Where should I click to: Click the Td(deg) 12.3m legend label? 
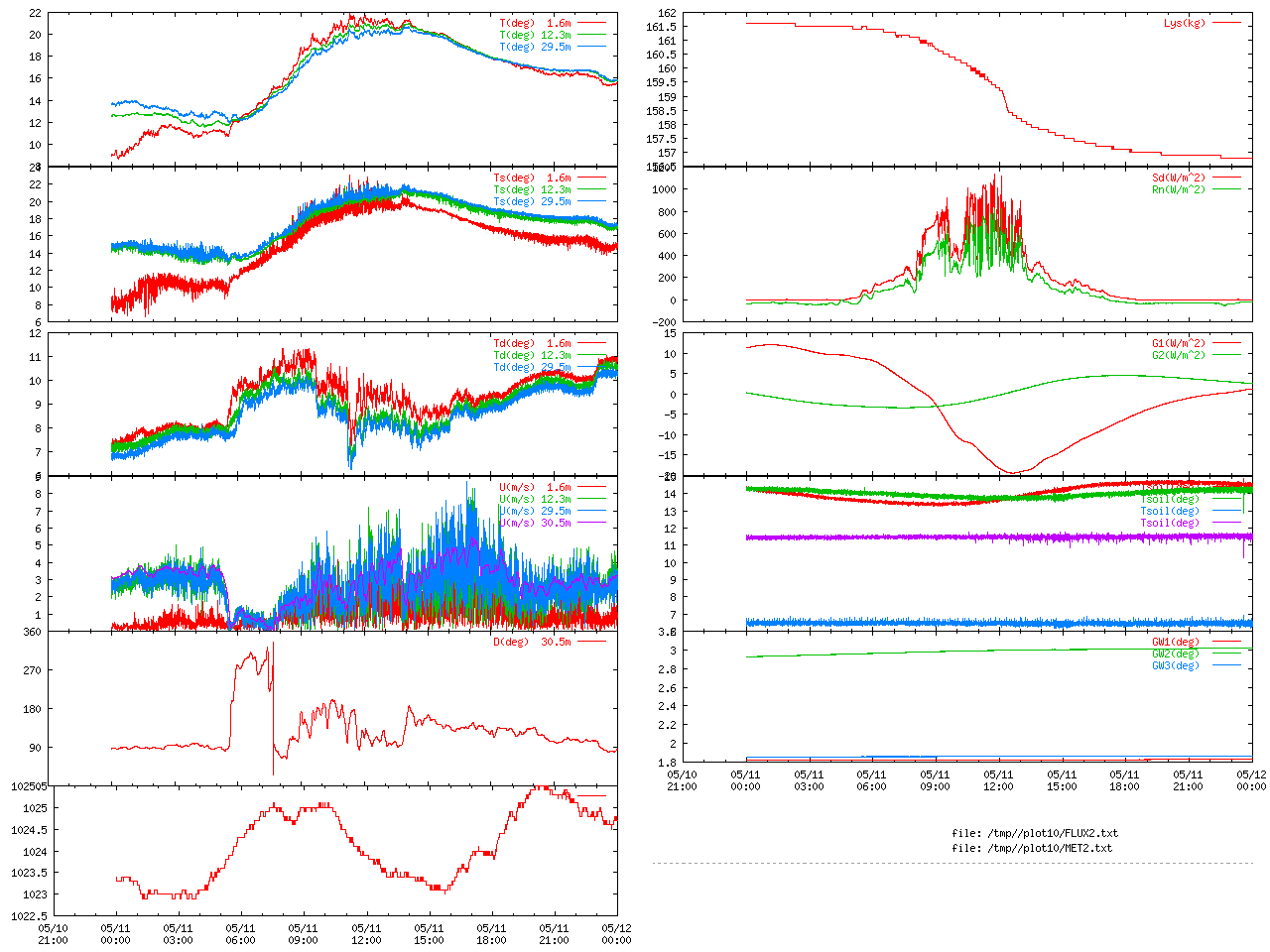click(533, 356)
